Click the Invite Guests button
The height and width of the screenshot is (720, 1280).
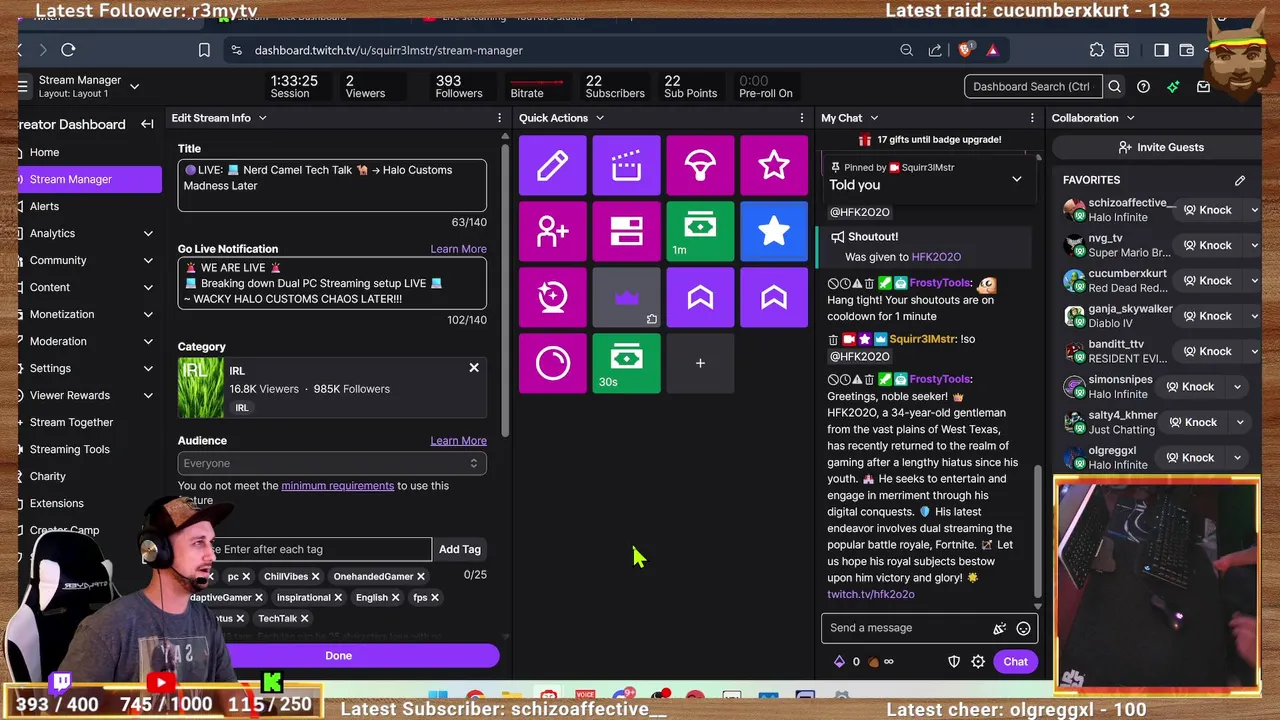(1161, 147)
